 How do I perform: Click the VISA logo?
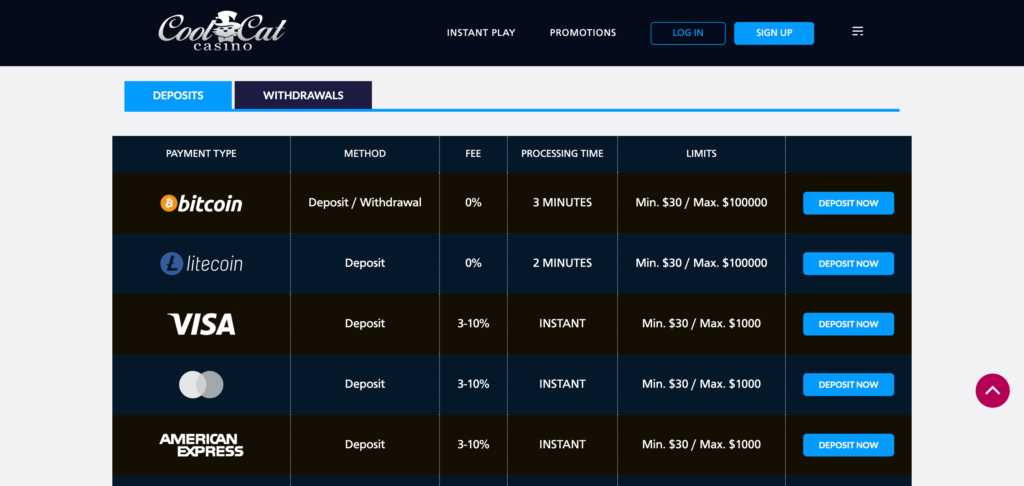tap(201, 324)
